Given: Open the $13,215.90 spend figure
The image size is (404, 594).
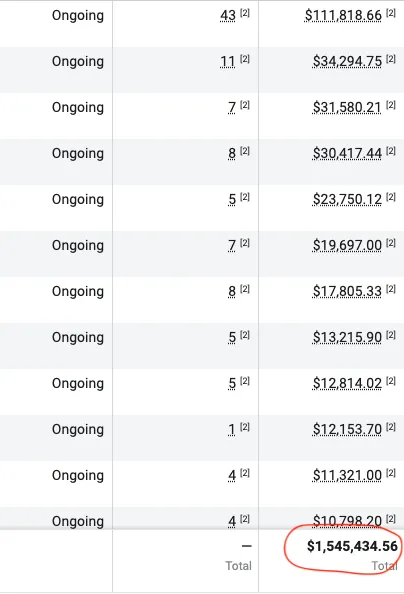Looking at the screenshot, I should [x=347, y=337].
